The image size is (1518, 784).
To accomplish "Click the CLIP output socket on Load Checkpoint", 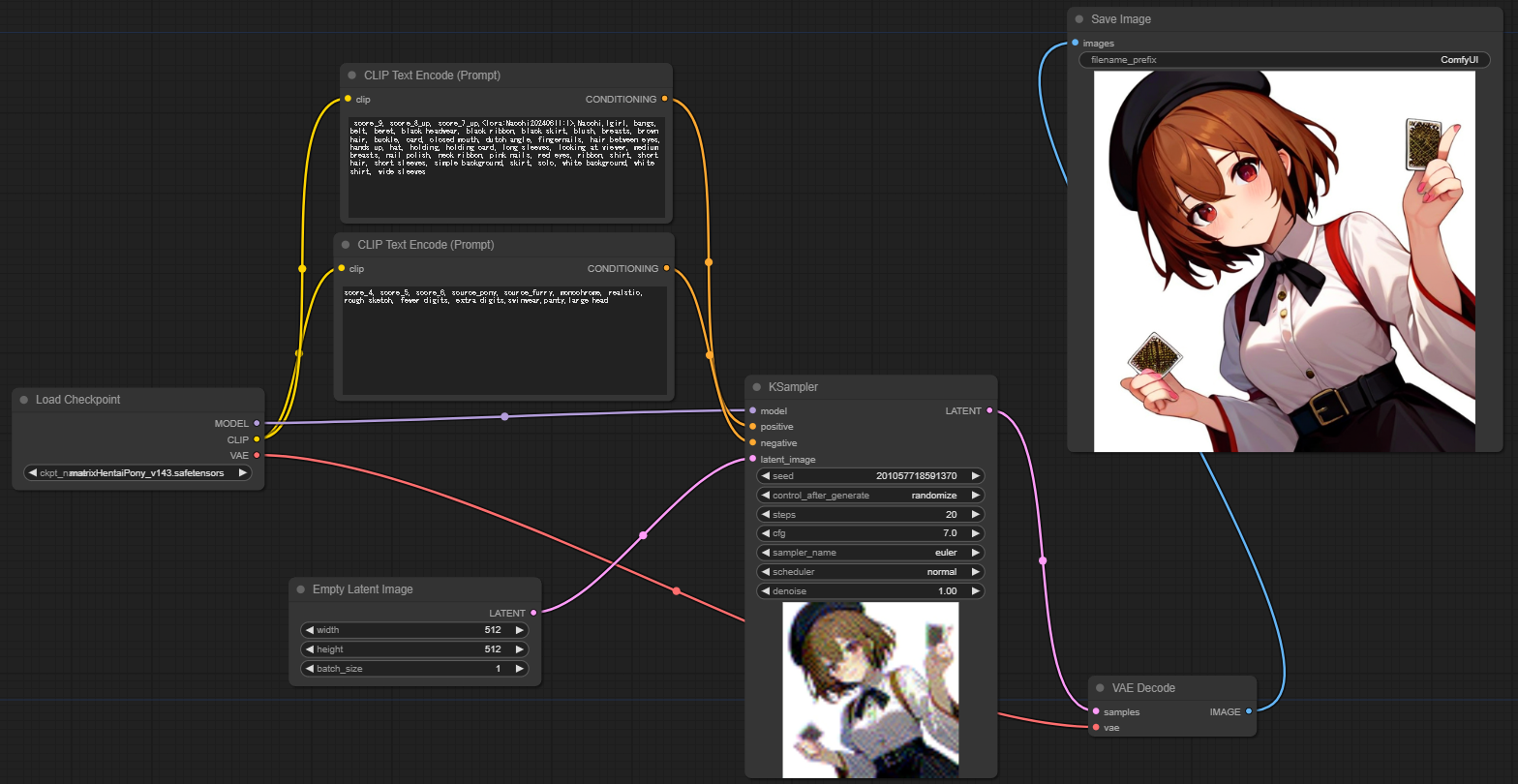I will (x=257, y=439).
